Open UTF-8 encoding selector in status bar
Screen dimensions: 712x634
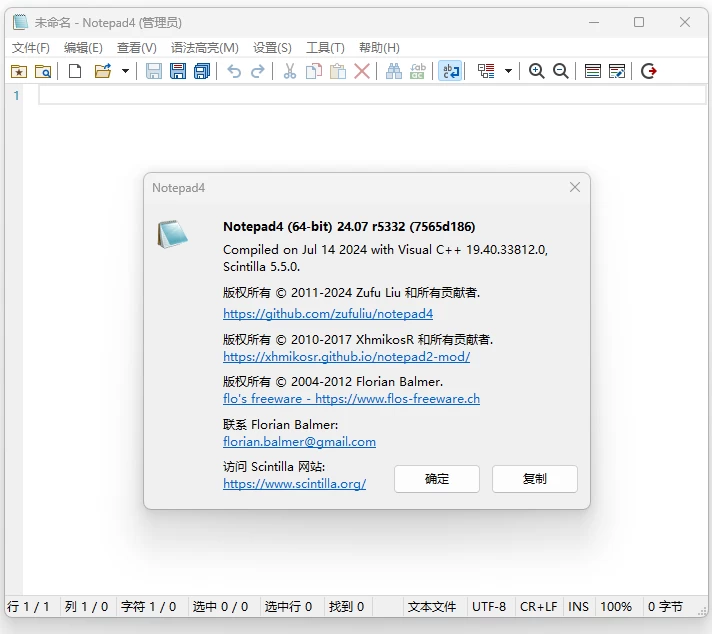click(489, 606)
